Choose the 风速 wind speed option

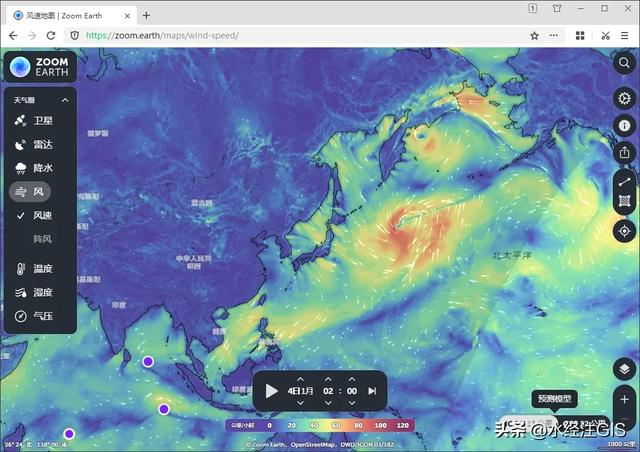point(34,215)
